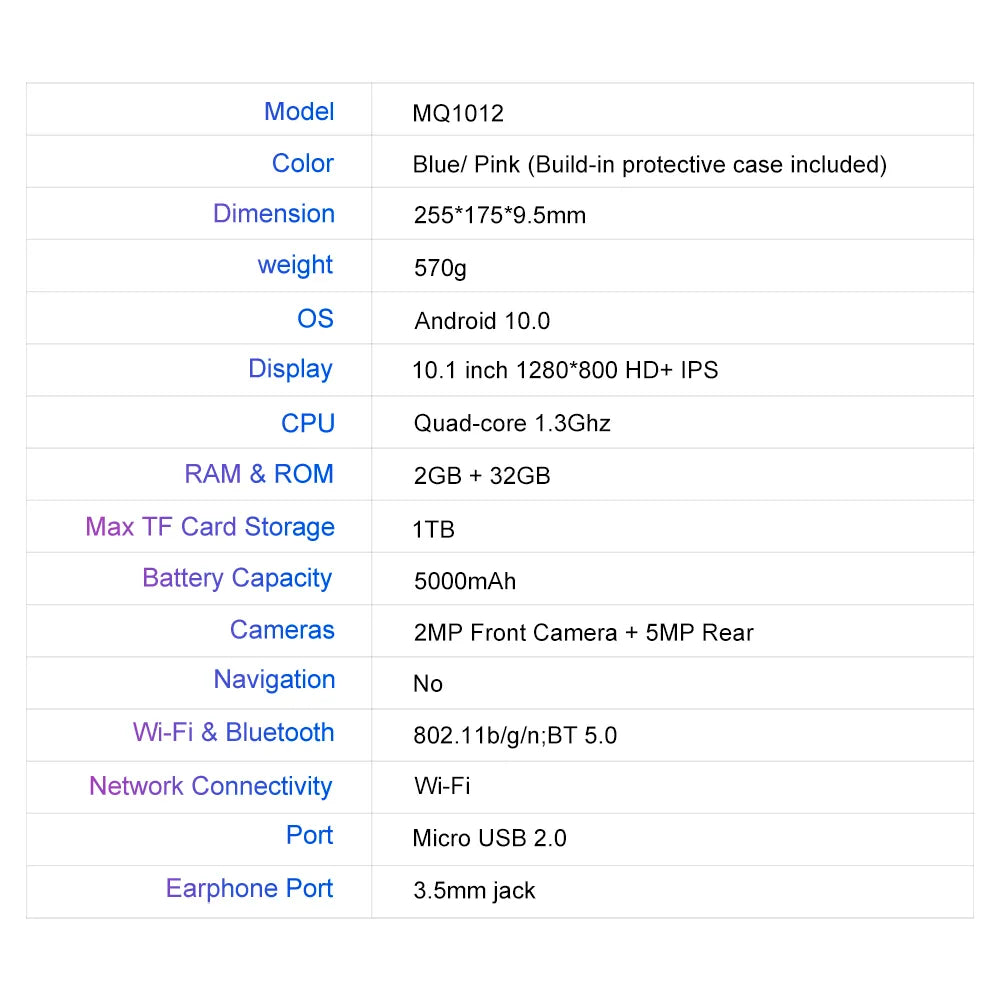Image resolution: width=1000 pixels, height=1000 pixels.
Task: Click the Max TF Card Storage label
Action: click(x=210, y=527)
